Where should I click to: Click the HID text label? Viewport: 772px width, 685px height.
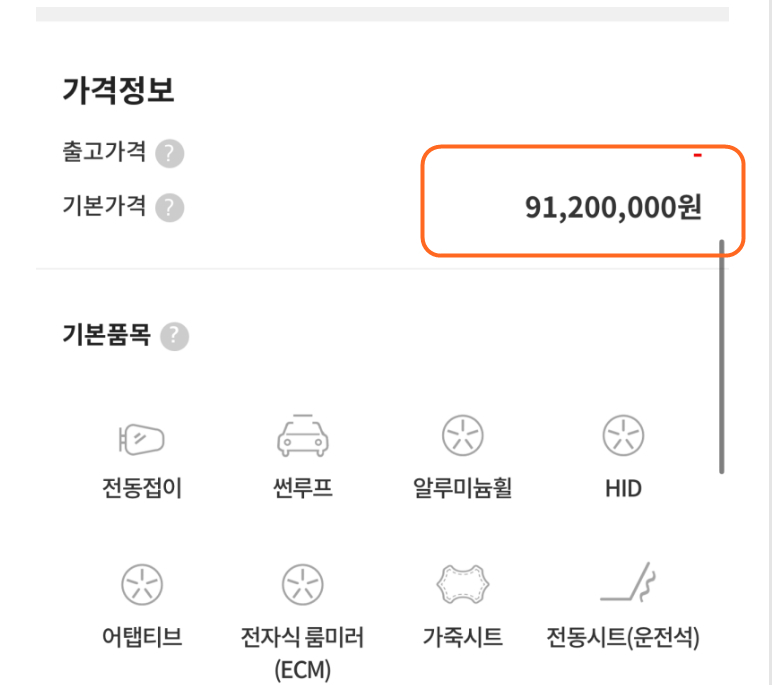623,489
